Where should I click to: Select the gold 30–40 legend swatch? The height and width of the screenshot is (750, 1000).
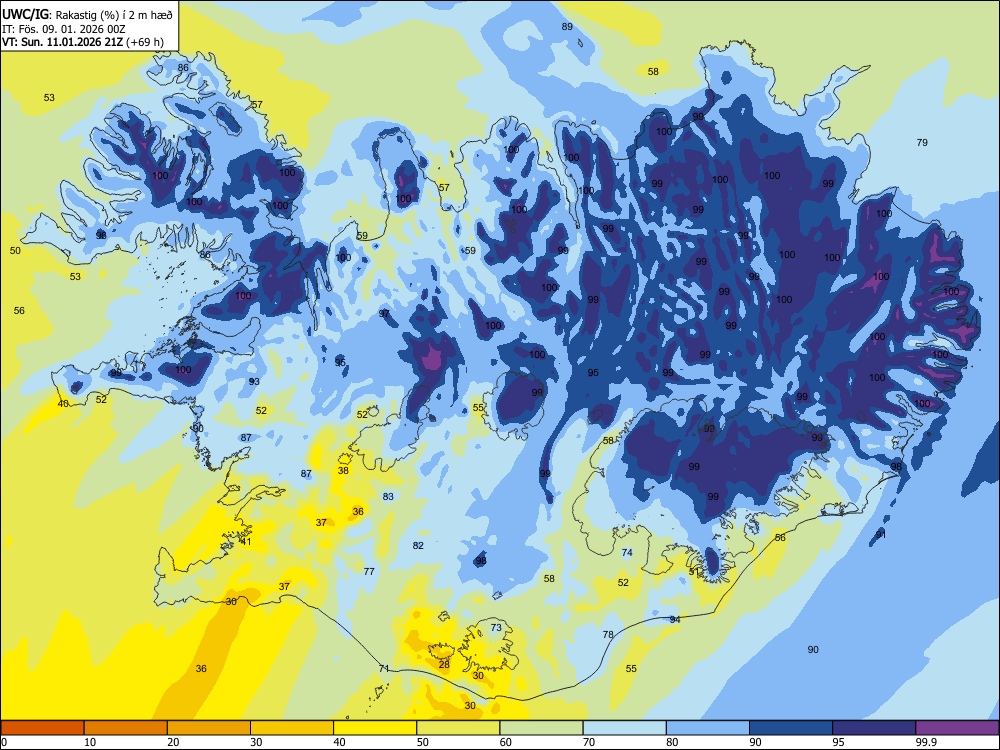(x=292, y=728)
